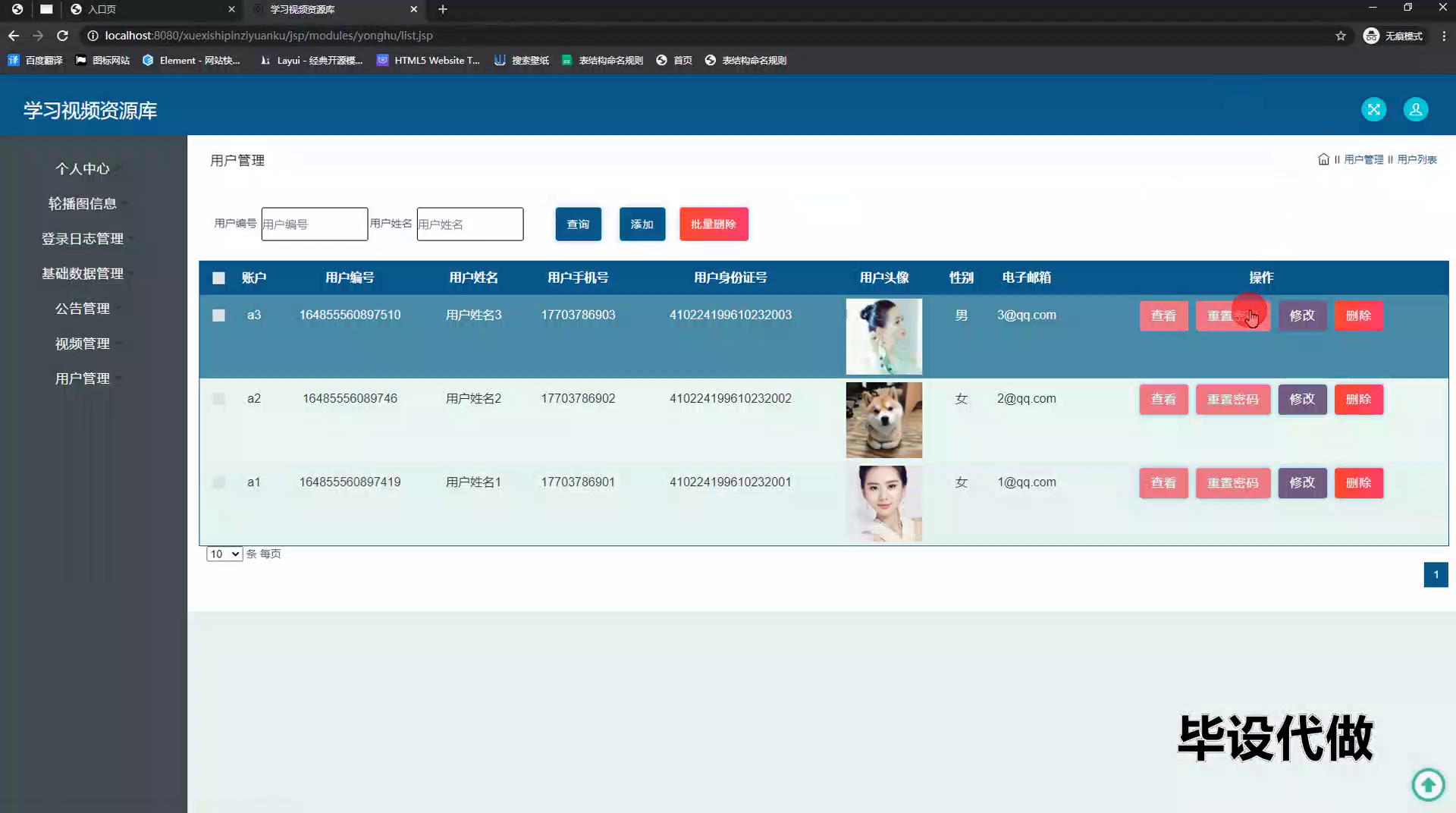
Task: Focus the 用户编号 search field
Action: click(x=315, y=224)
